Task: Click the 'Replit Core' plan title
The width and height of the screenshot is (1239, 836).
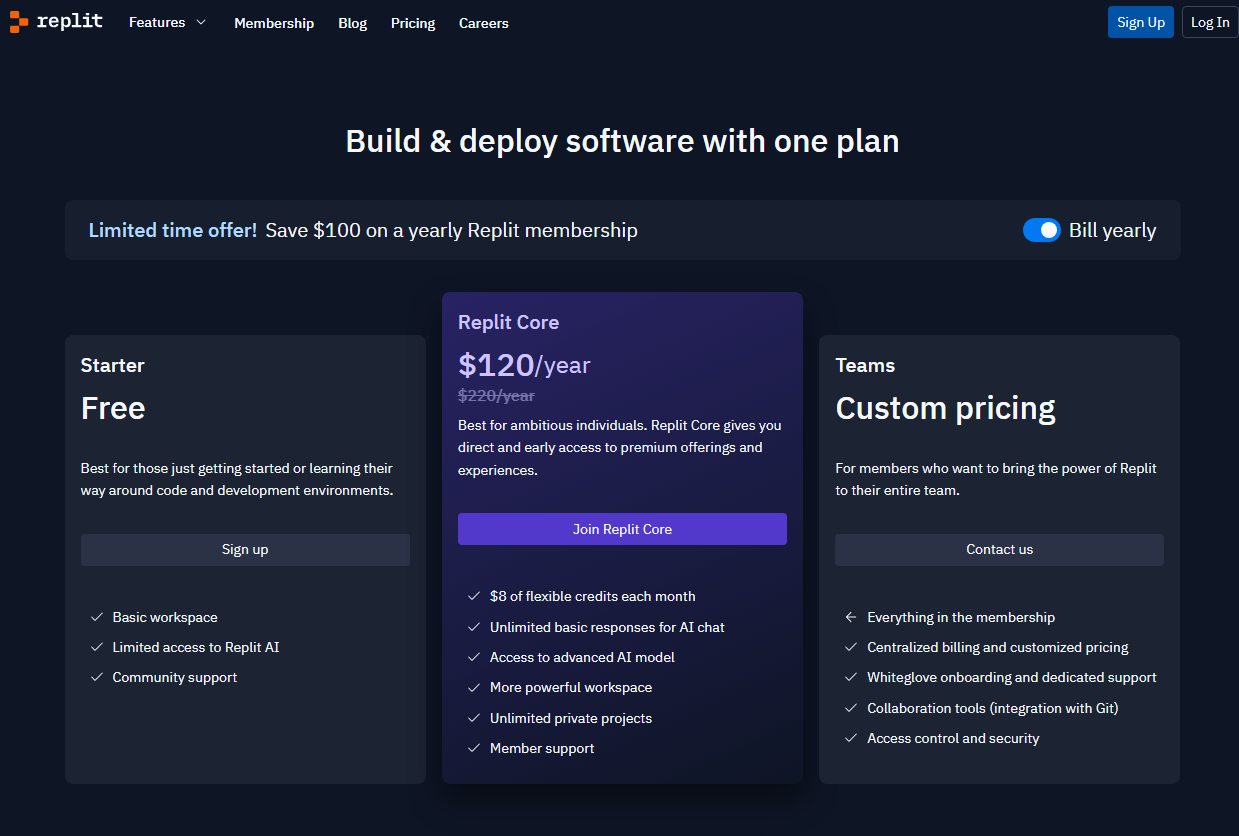Action: coord(508,322)
